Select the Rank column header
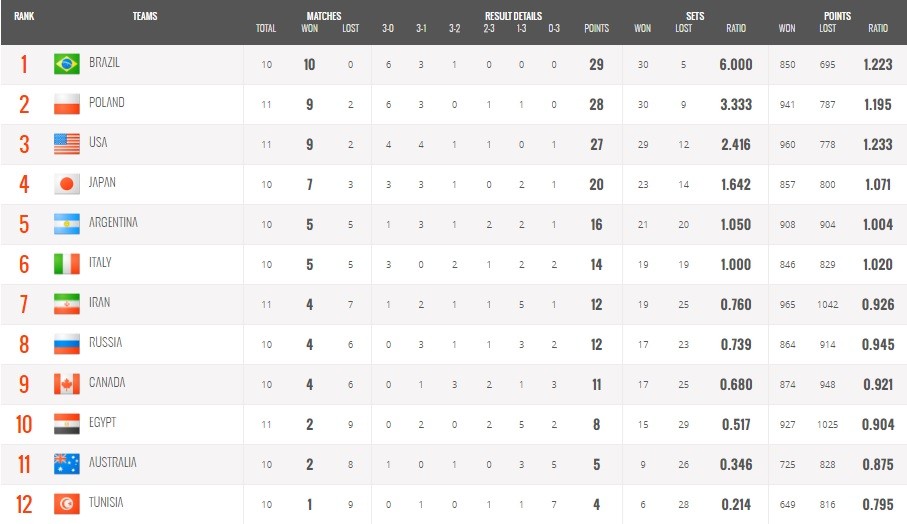Image resolution: width=907 pixels, height=524 pixels. 24,16
